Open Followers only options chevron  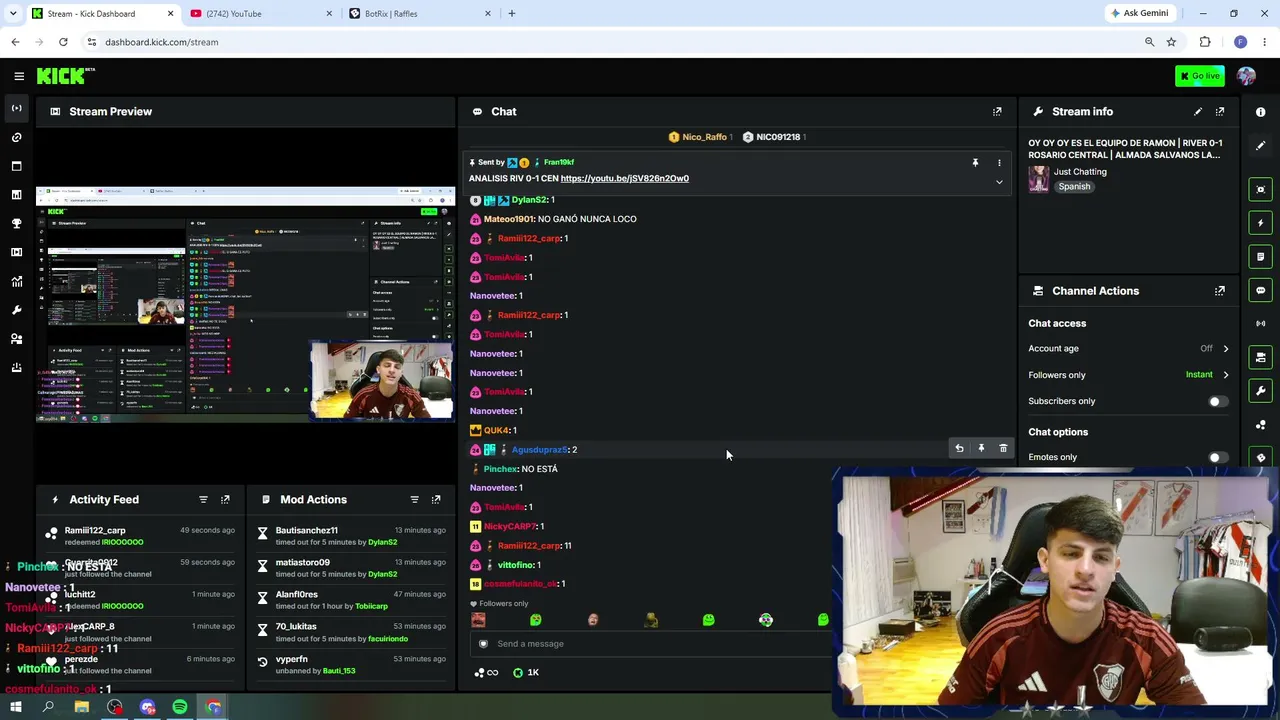1226,375
